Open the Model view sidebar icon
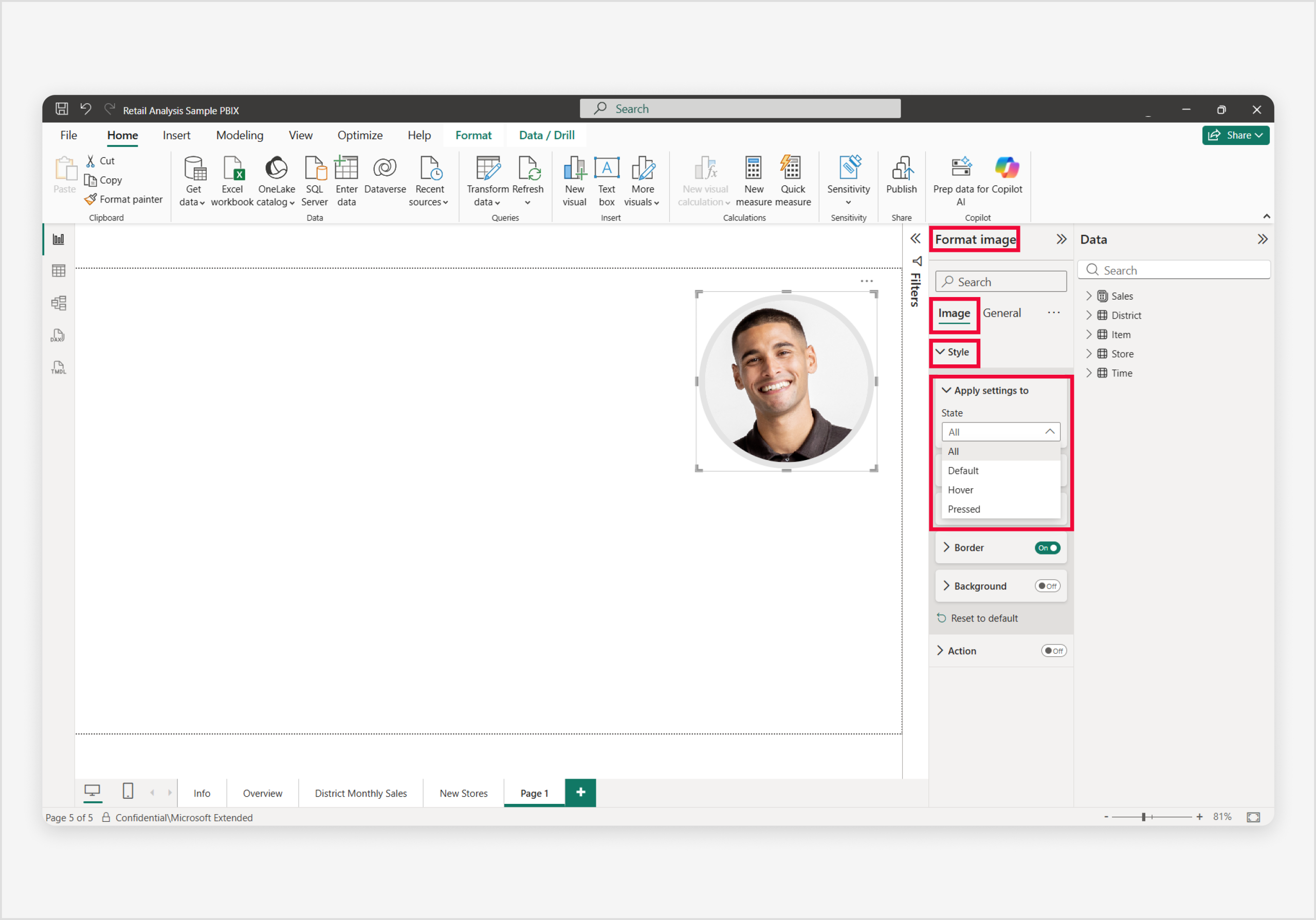 [59, 303]
